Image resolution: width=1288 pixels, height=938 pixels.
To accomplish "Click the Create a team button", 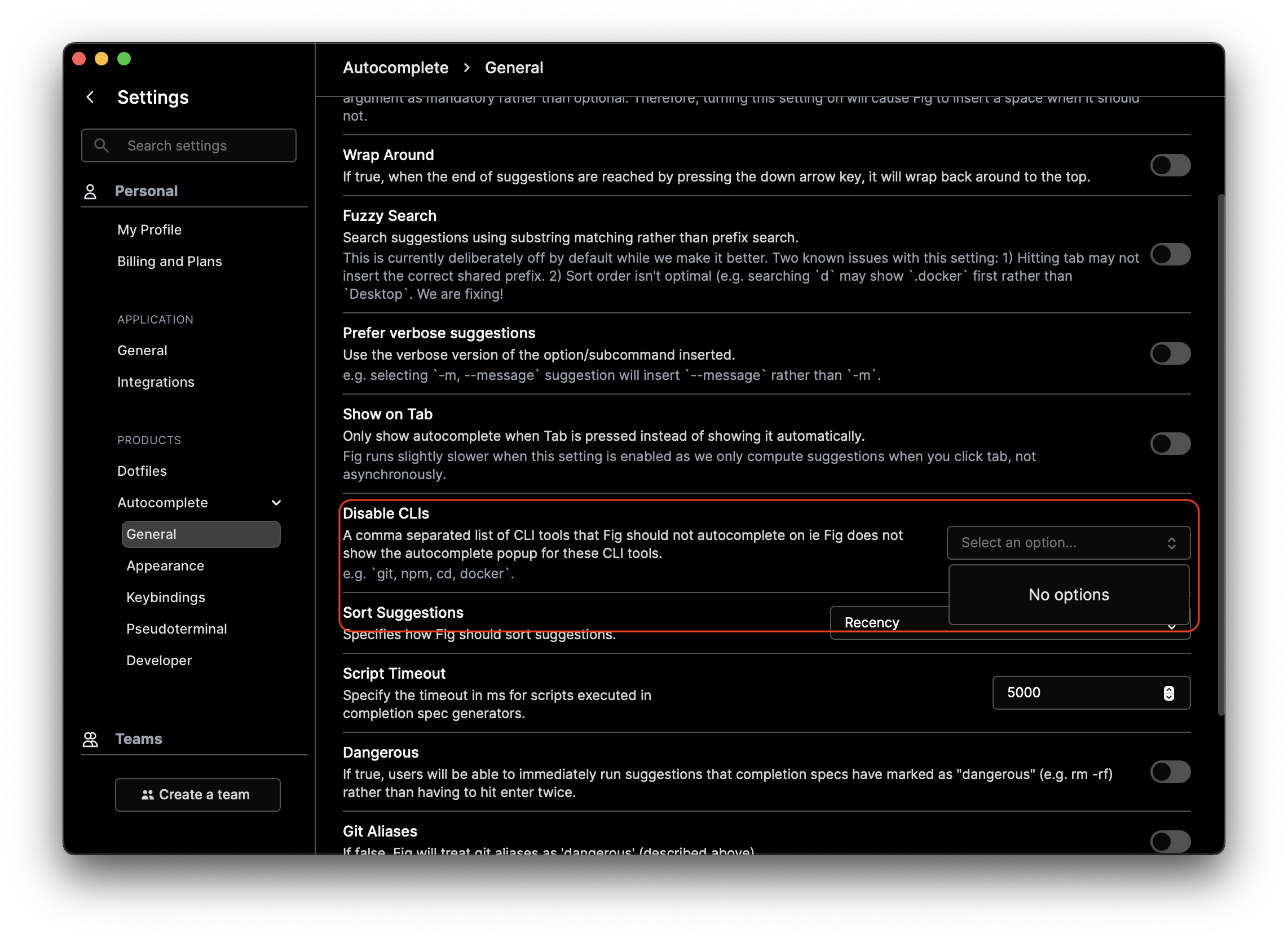I will tap(197, 794).
